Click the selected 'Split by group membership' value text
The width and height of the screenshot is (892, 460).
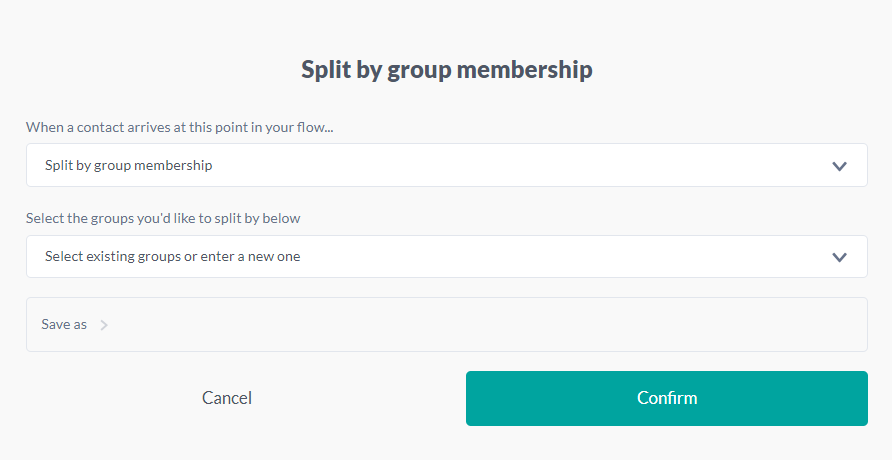128,165
